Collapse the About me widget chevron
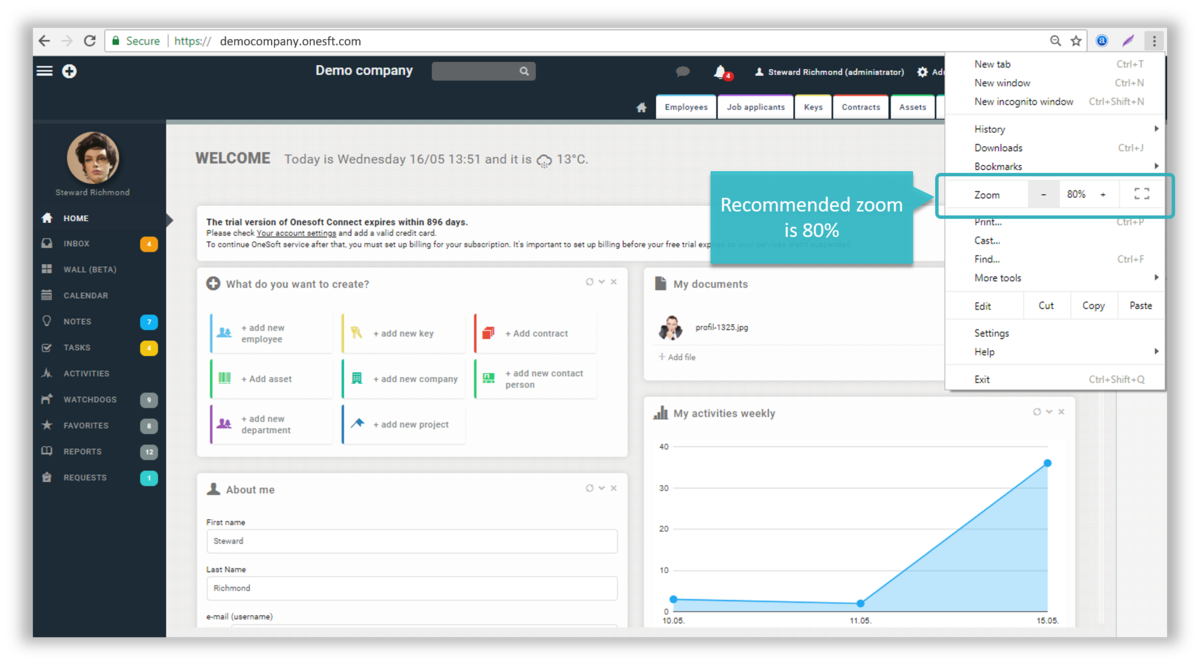Screen dimensions: 1200x665 click(x=601, y=488)
